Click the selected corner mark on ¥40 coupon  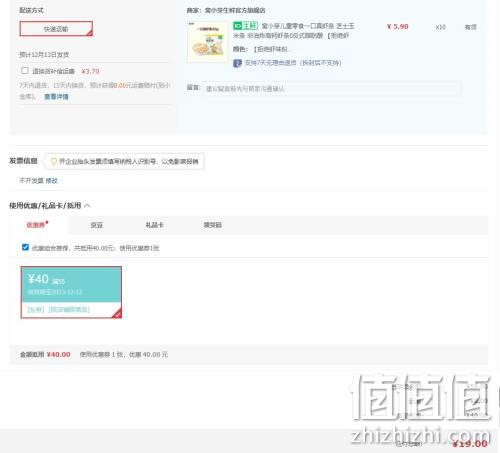point(117,314)
